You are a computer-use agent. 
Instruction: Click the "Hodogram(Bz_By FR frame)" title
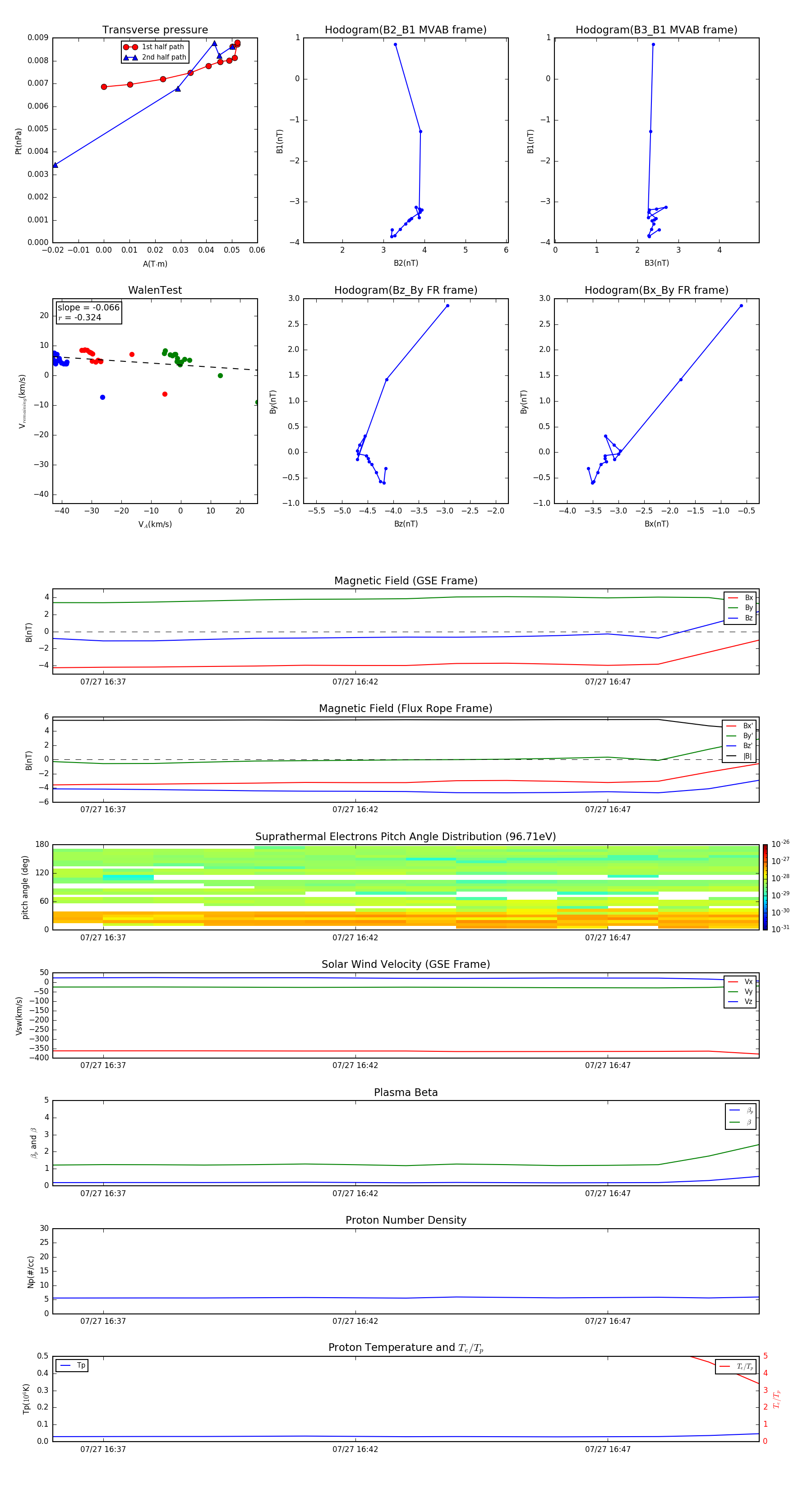tap(406, 290)
